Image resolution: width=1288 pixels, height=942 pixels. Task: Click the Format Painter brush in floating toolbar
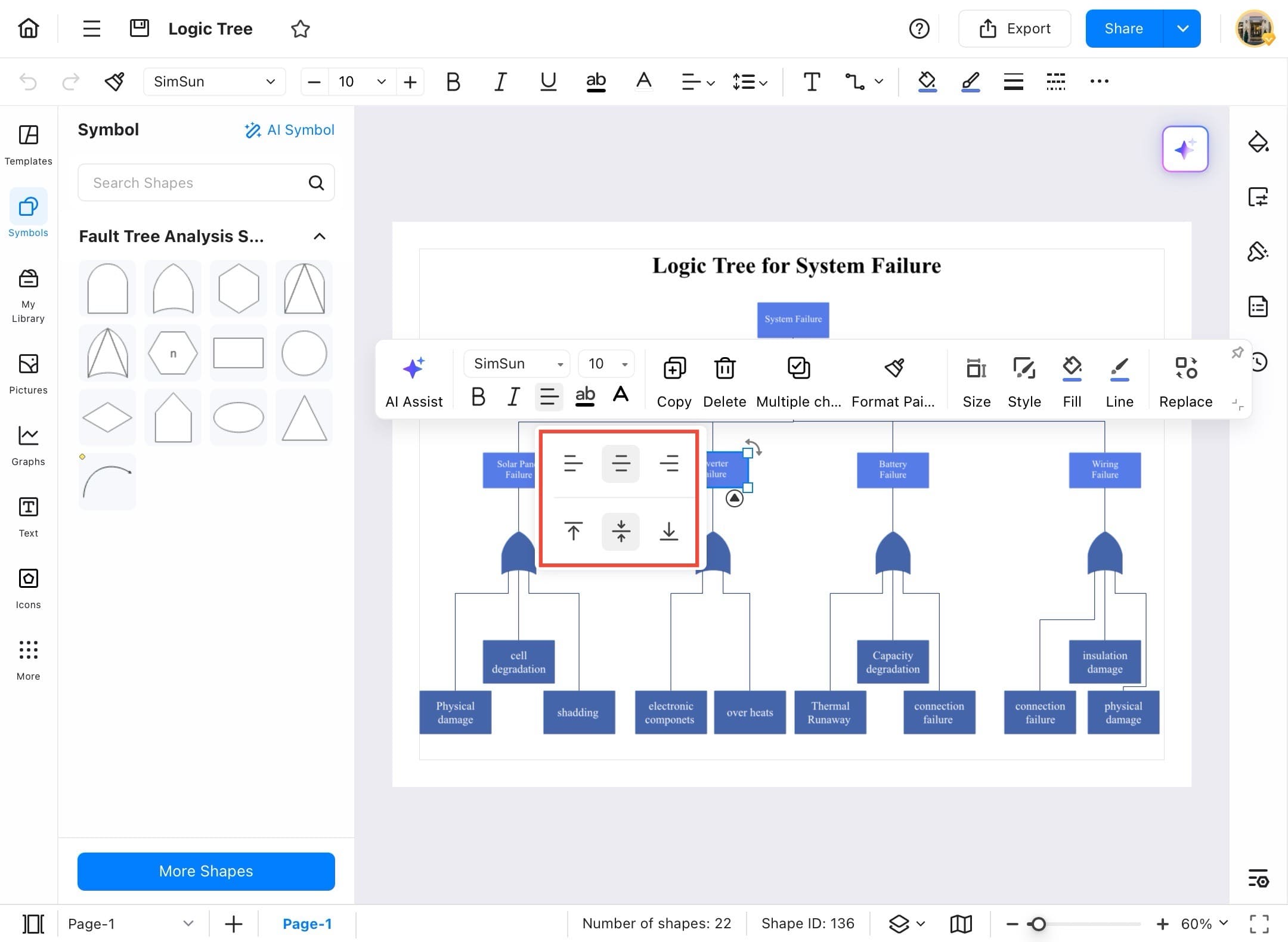893,368
